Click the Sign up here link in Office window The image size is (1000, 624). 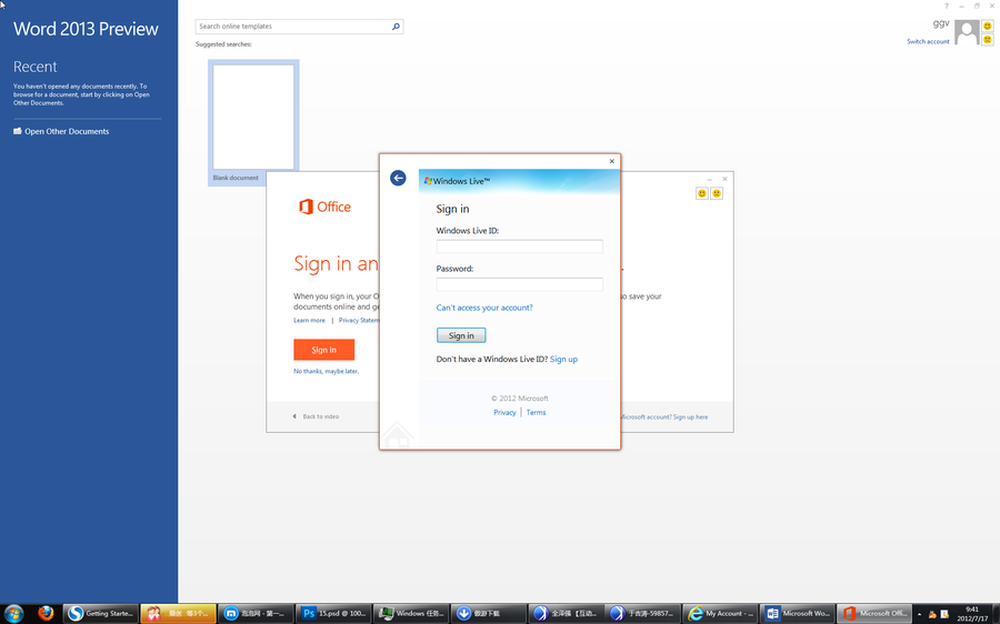tap(690, 417)
